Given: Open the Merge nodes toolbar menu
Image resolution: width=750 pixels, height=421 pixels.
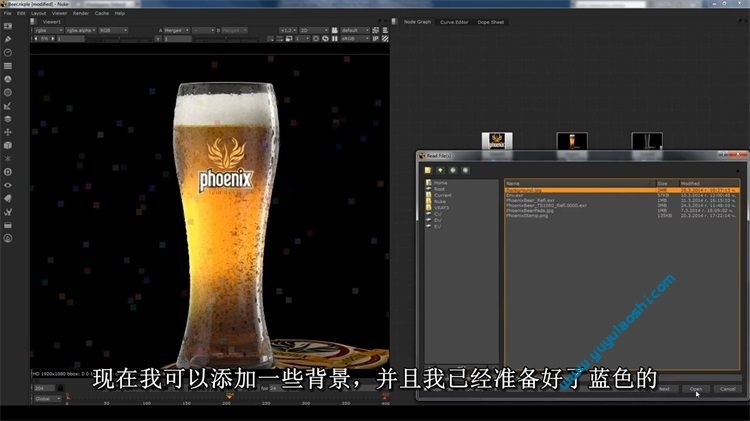Looking at the screenshot, I should click(x=8, y=119).
